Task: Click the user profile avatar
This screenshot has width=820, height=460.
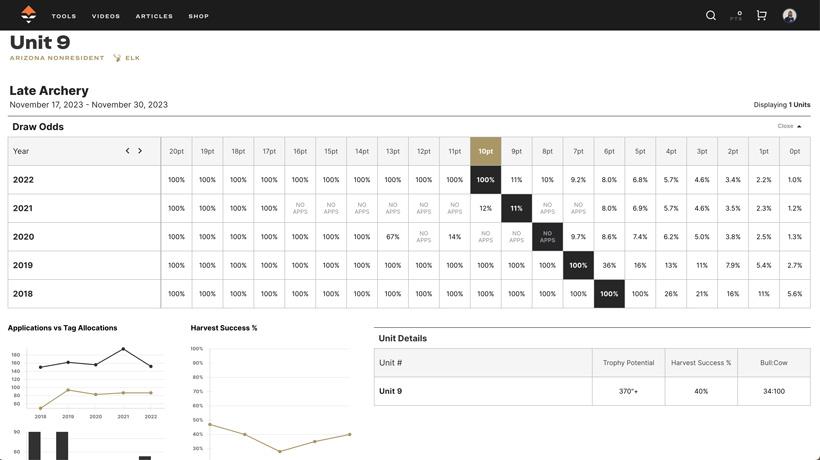Action: (789, 15)
